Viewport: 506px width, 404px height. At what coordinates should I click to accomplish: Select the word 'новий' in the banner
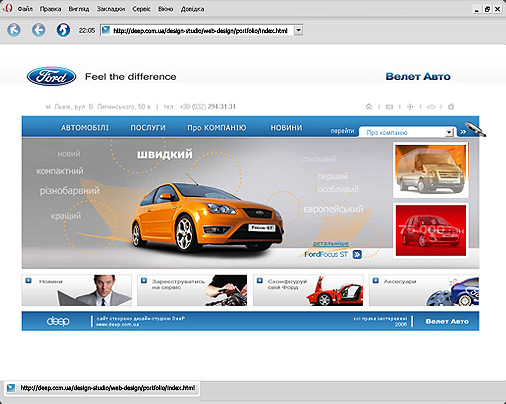tap(69, 154)
